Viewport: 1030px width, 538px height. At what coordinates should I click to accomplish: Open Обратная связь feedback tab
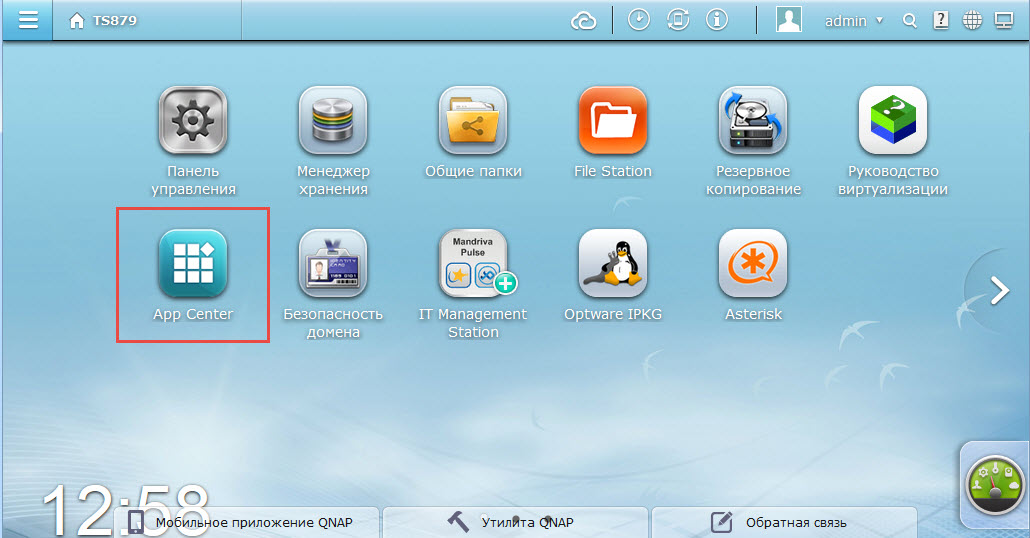coord(784,522)
